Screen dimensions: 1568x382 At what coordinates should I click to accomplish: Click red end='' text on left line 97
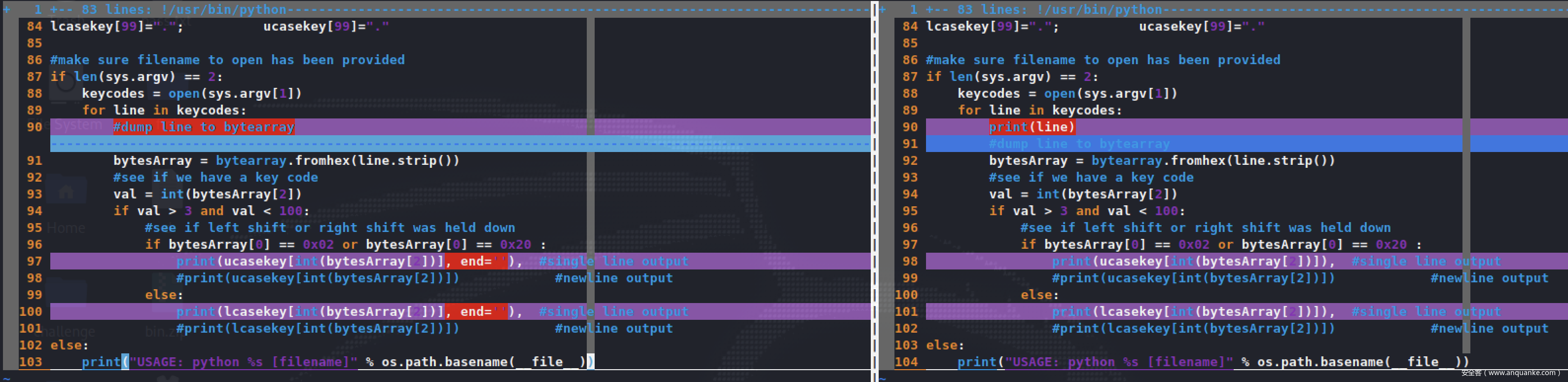point(475,262)
